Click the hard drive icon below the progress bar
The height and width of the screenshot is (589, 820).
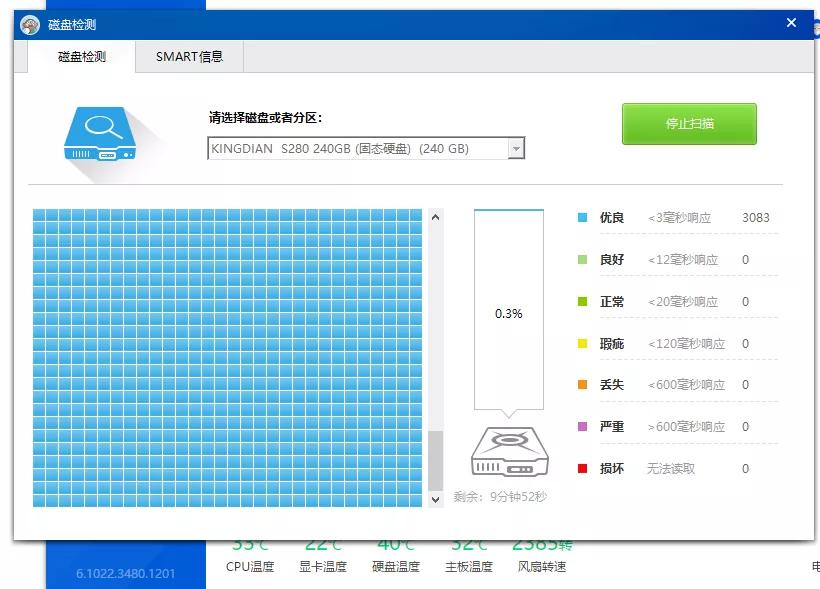(x=508, y=450)
